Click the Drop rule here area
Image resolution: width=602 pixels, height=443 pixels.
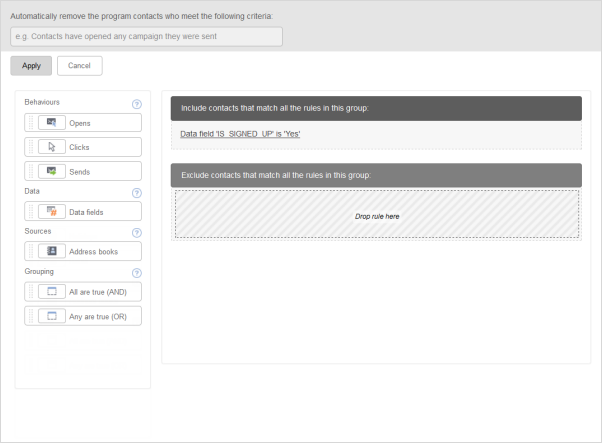click(377, 214)
